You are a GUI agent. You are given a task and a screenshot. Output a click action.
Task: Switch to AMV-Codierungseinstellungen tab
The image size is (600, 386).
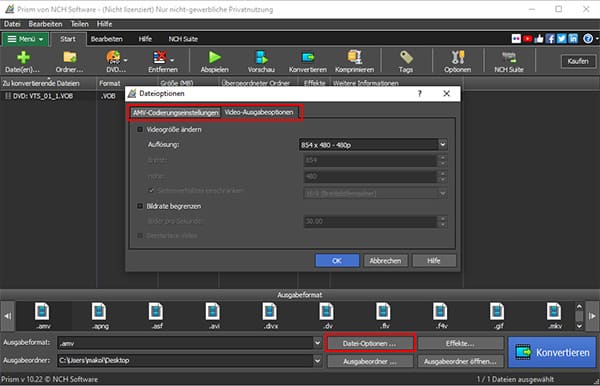[175, 112]
